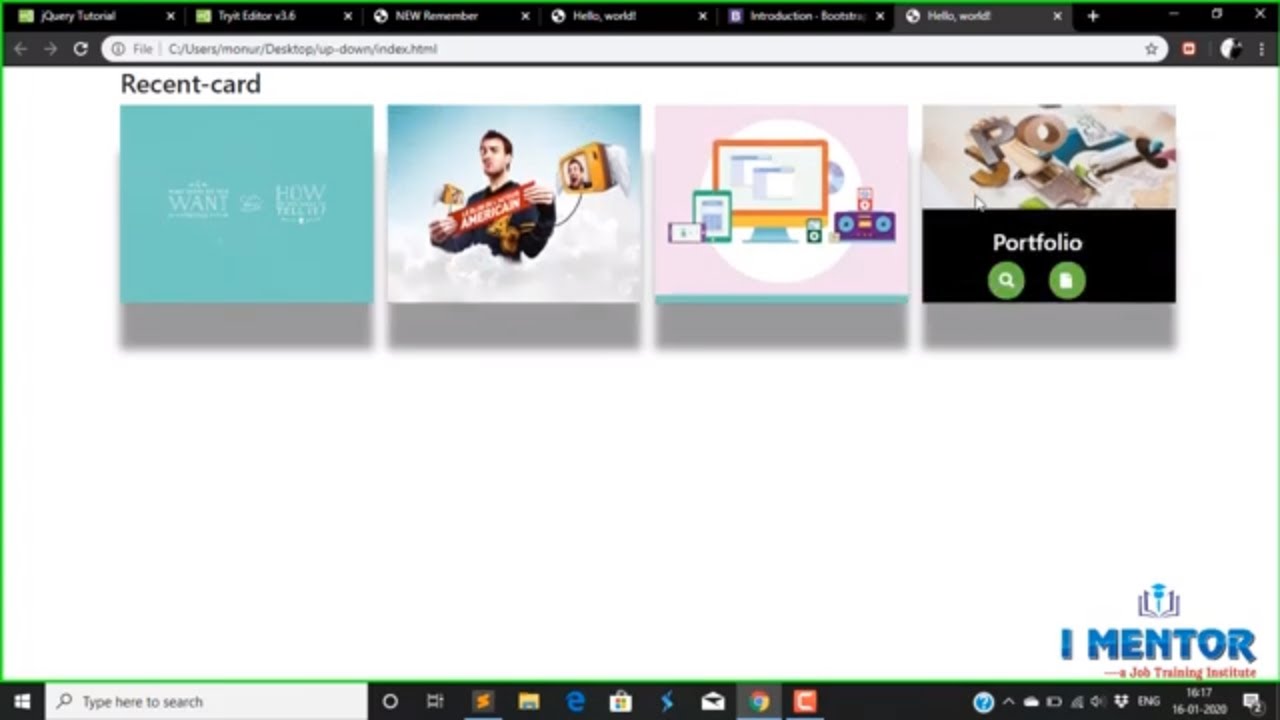This screenshot has height=720, width=1280.
Task: Click the OneDrive cloud tray icon
Action: coord(1031,702)
